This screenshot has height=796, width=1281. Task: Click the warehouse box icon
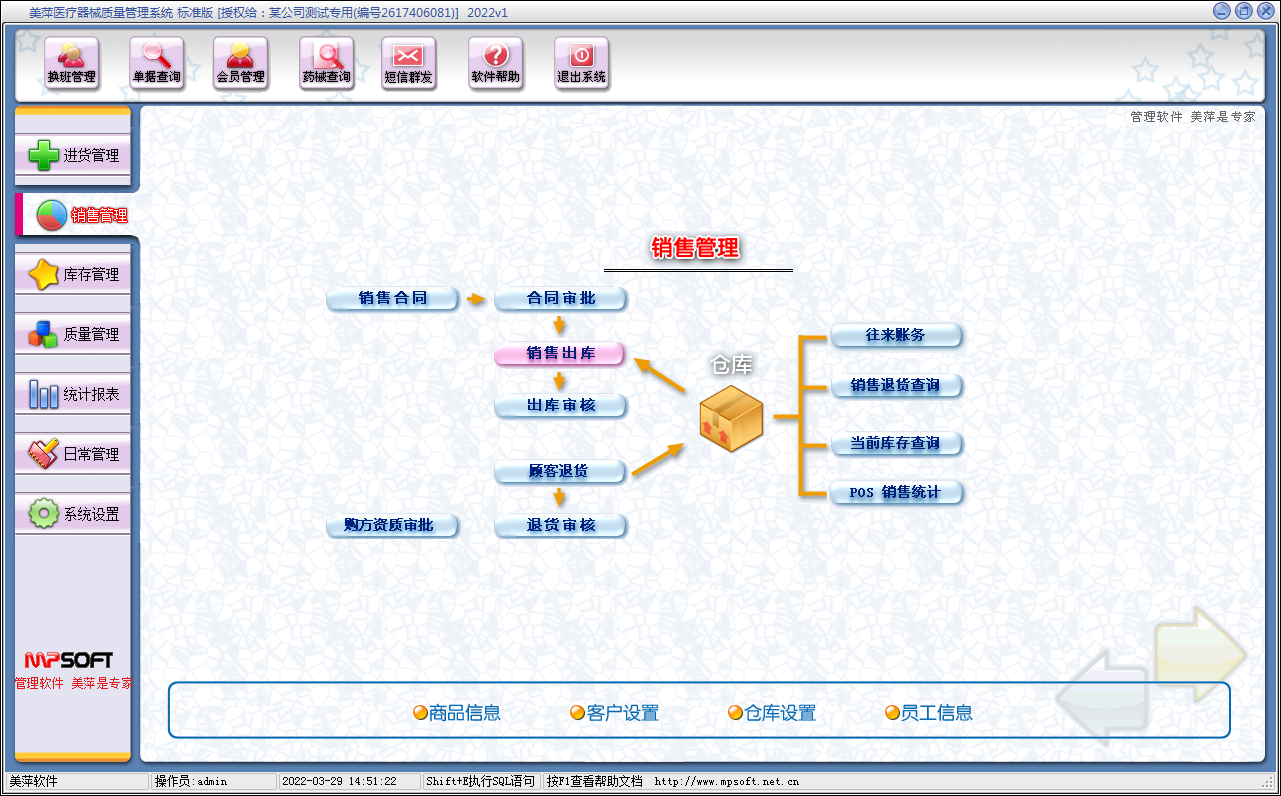pos(731,416)
